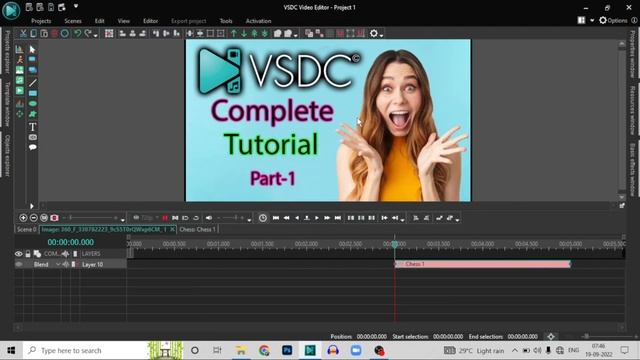
Task: Open Chrome from the Windows taskbar
Action: pos(264,351)
